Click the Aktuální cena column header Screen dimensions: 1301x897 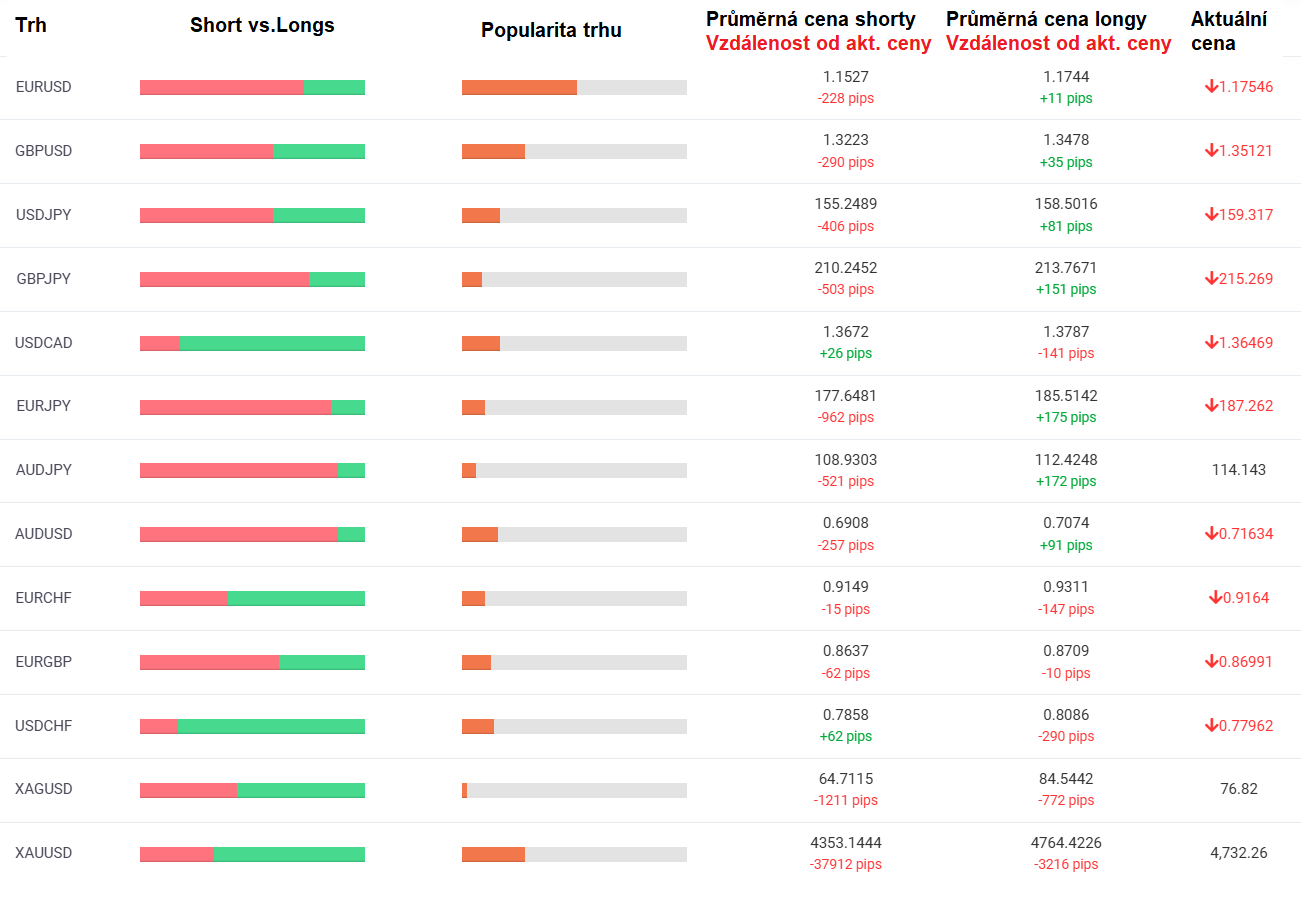click(1229, 32)
